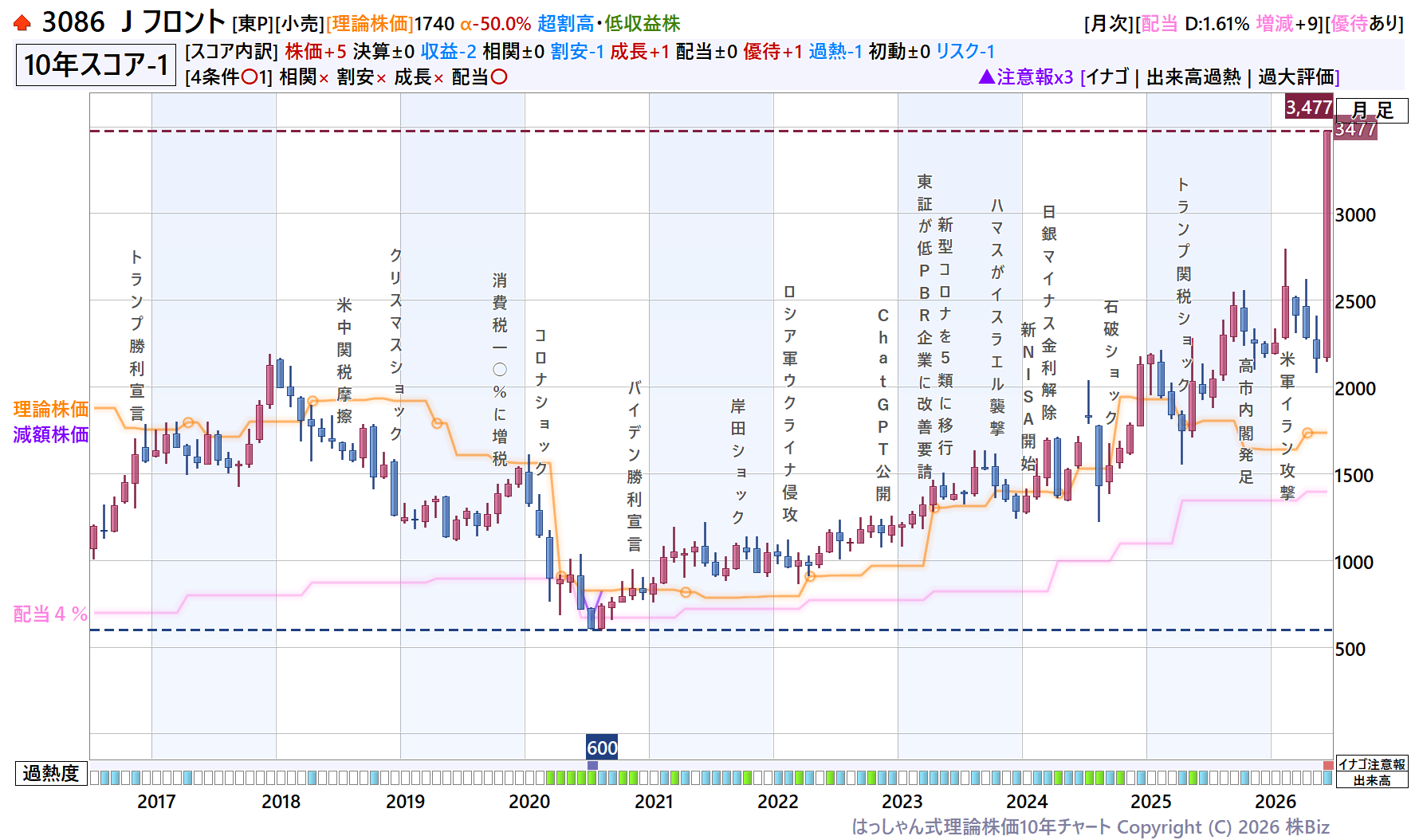The width and height of the screenshot is (1419, 840).
Task: Click the 注意報x3 alert text
Action: click(x=1035, y=77)
